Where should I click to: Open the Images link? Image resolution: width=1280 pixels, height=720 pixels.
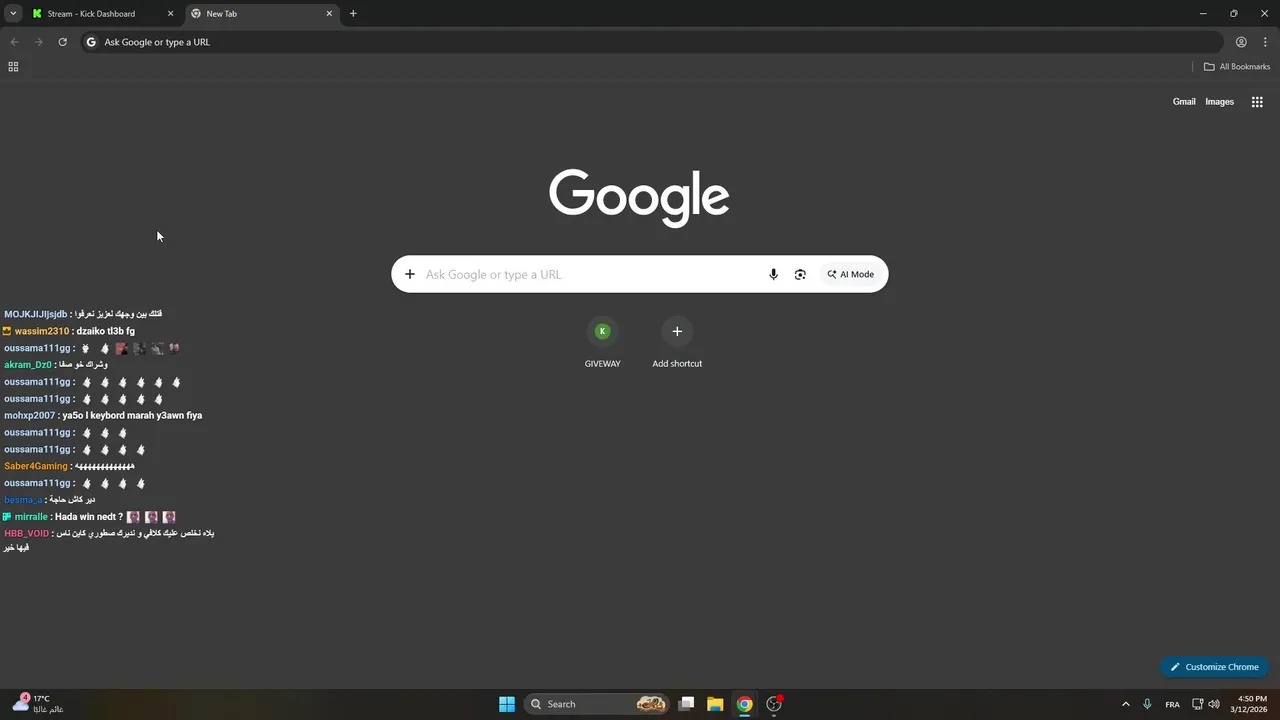point(1219,102)
